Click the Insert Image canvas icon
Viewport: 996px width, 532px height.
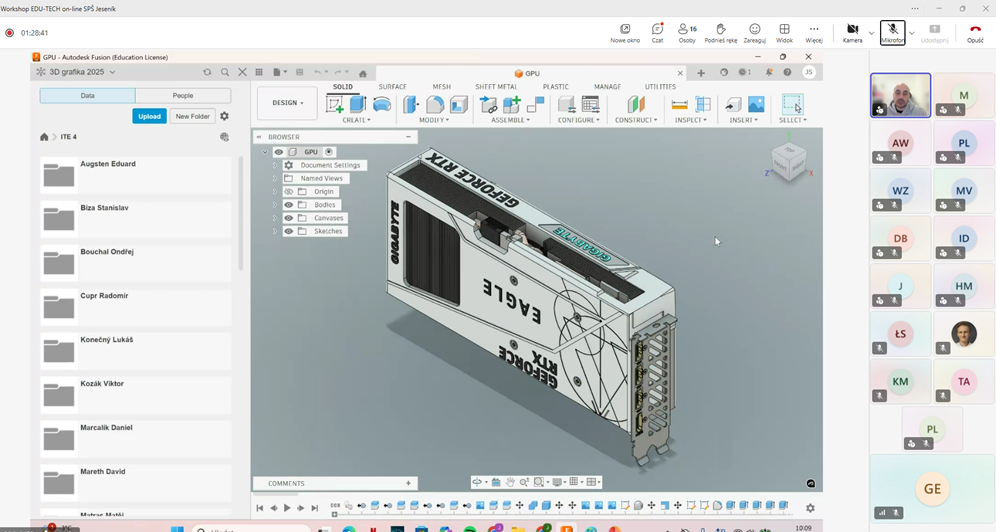756,105
